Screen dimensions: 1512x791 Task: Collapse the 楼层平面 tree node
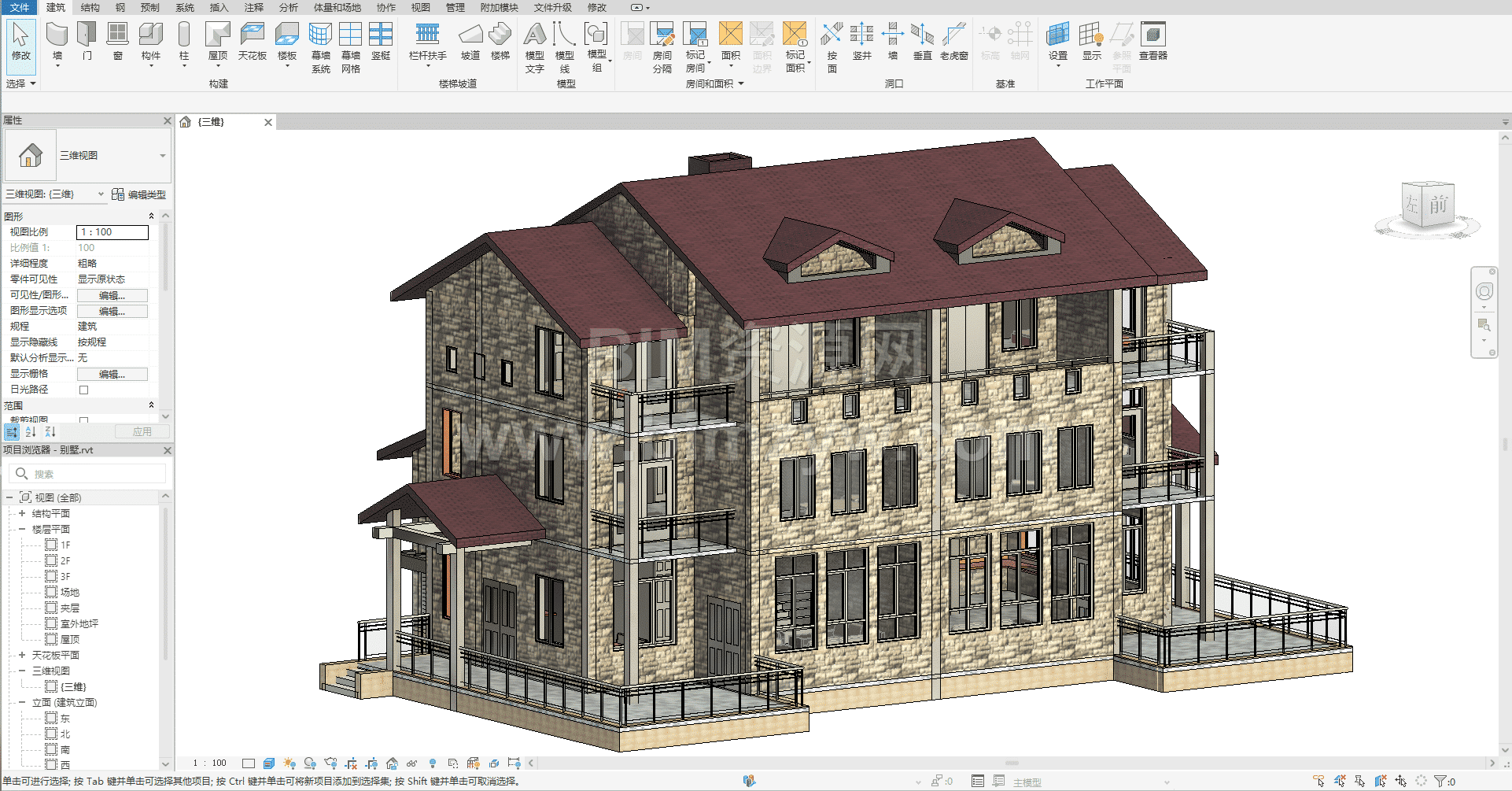pos(22,529)
